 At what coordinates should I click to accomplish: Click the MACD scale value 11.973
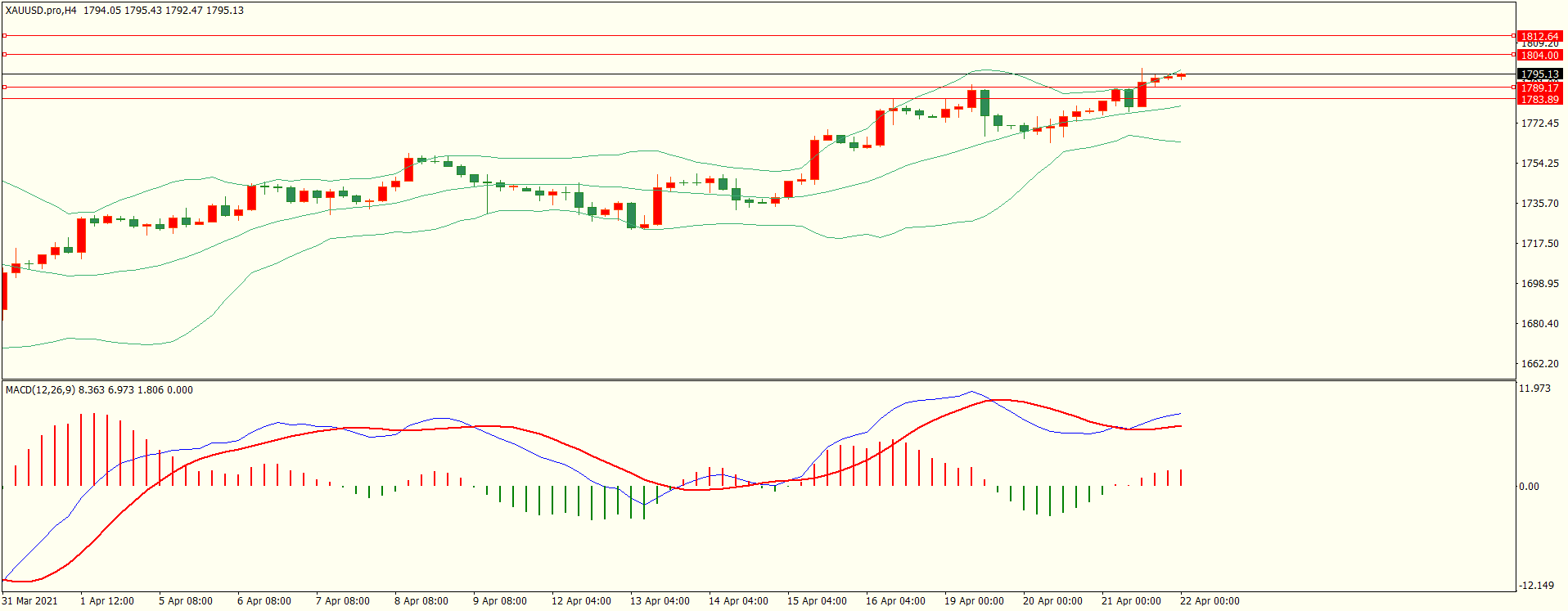(x=1534, y=389)
